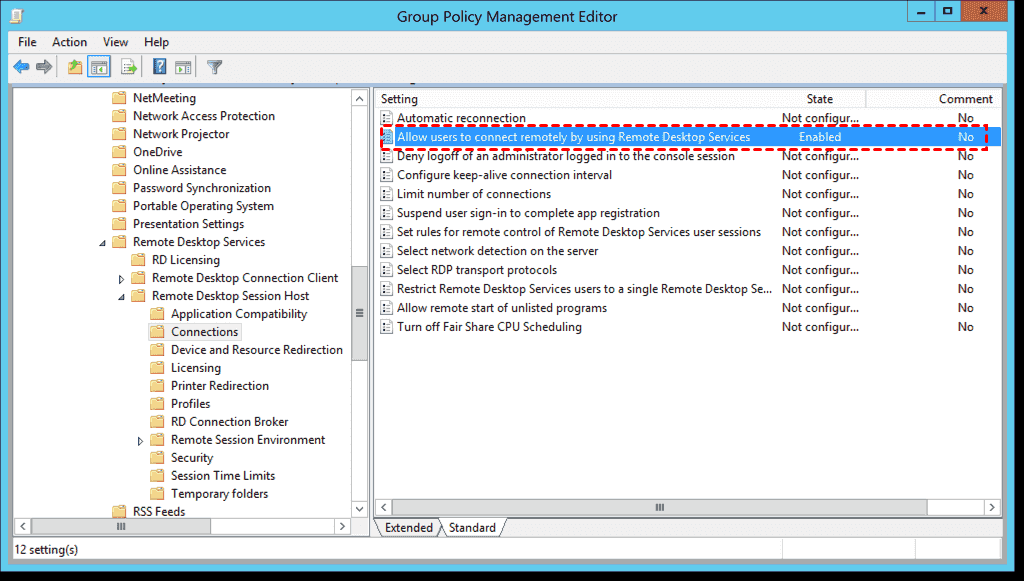The height and width of the screenshot is (581, 1024).
Task: Select the Standard tab
Action: coord(470,528)
